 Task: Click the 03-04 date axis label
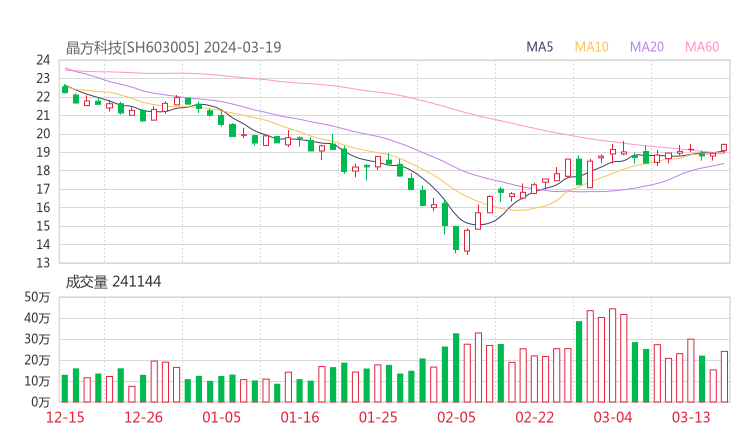click(613, 417)
